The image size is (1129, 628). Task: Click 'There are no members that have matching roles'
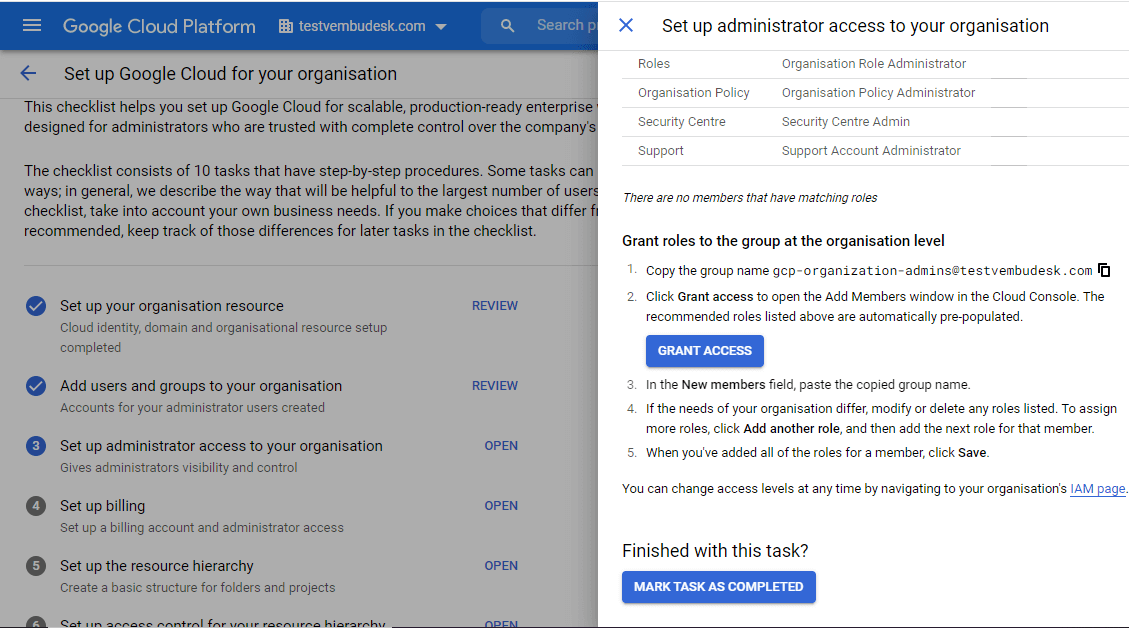[750, 197]
